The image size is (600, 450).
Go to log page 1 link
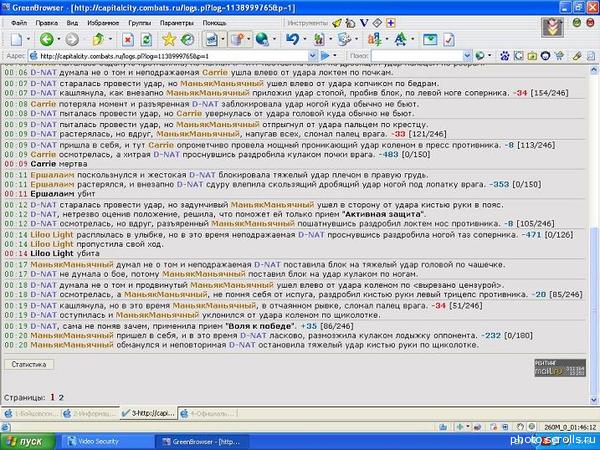click(52, 398)
